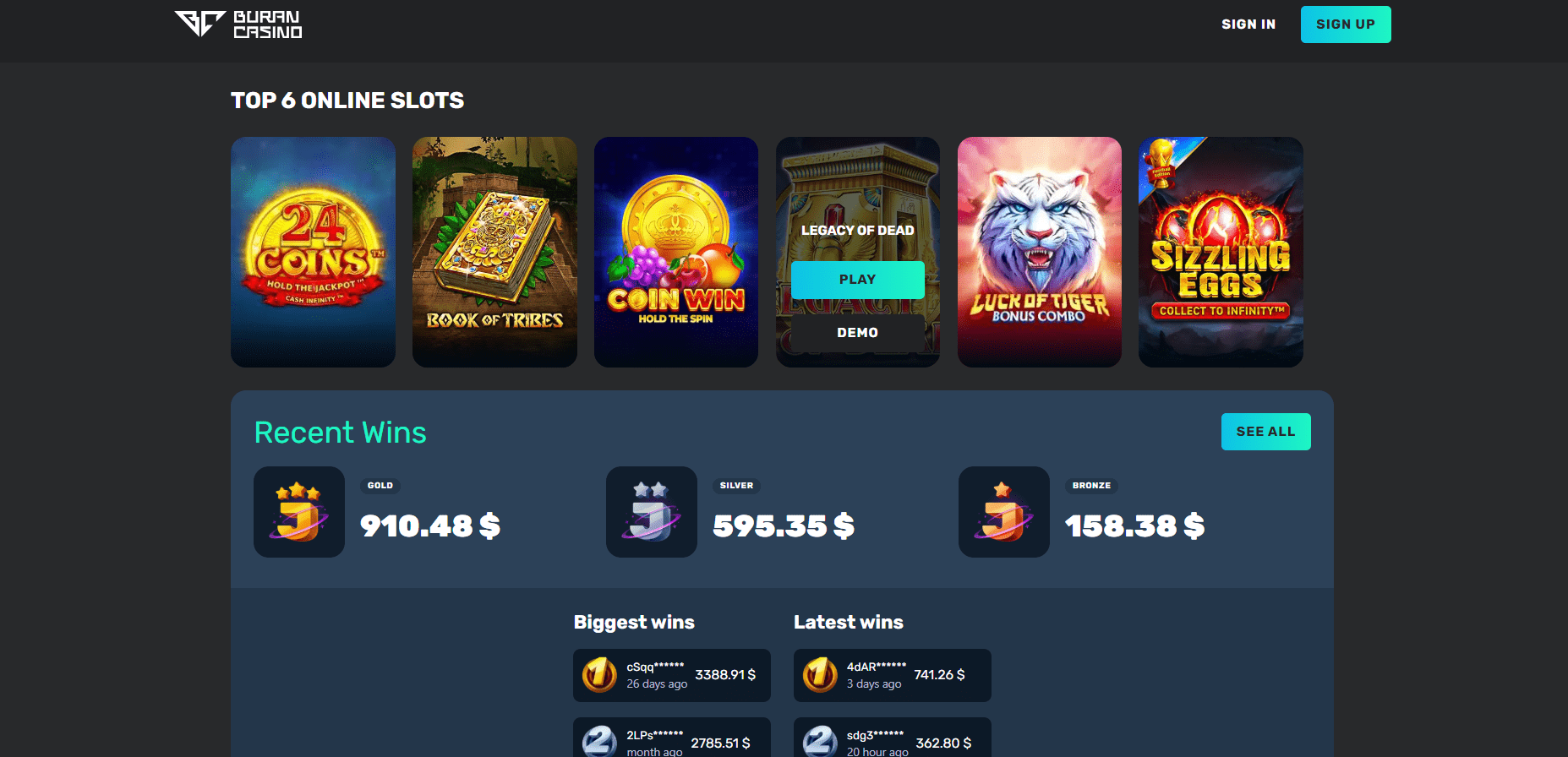This screenshot has width=1568, height=757.
Task: Click the silver two-star jackpot icon
Action: 652,512
